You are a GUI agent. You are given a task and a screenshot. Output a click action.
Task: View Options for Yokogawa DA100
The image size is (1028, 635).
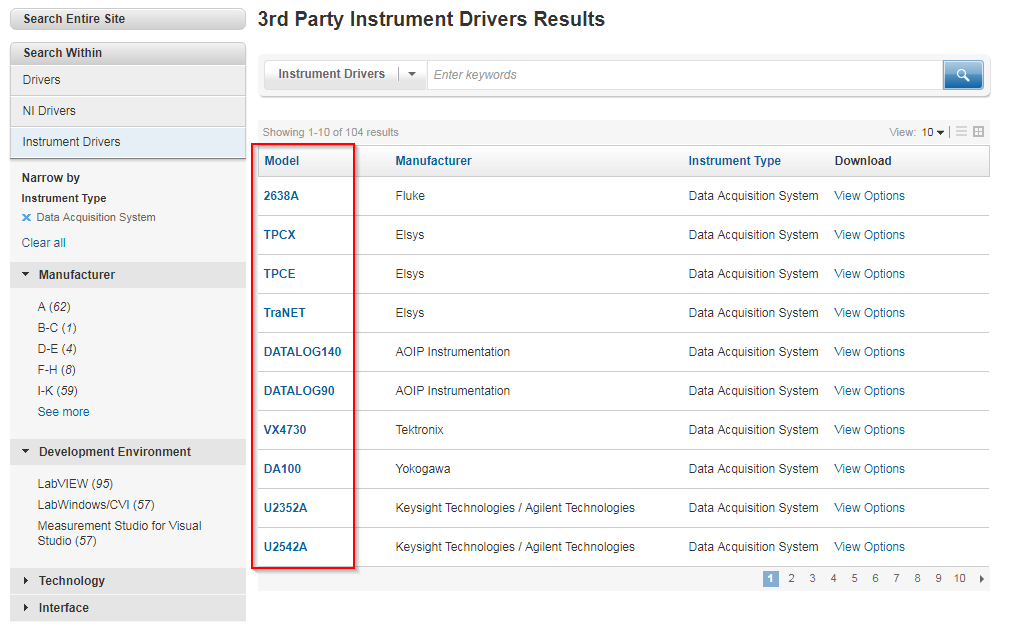coord(869,469)
